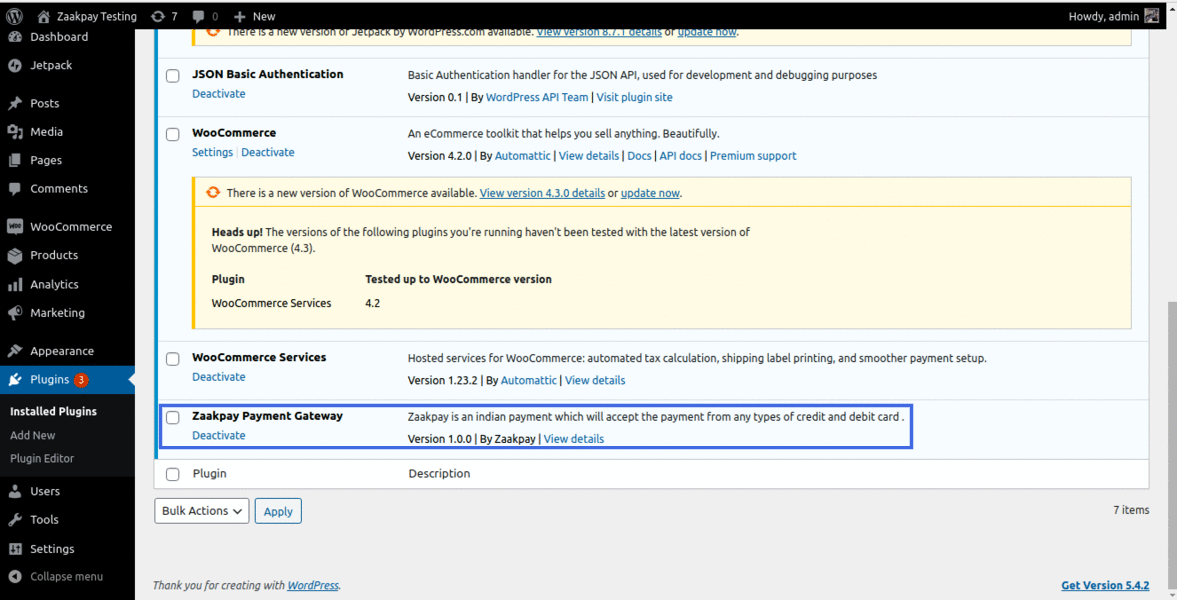This screenshot has width=1177, height=600.
Task: Open View version 4.3.0 details link
Action: coord(542,193)
